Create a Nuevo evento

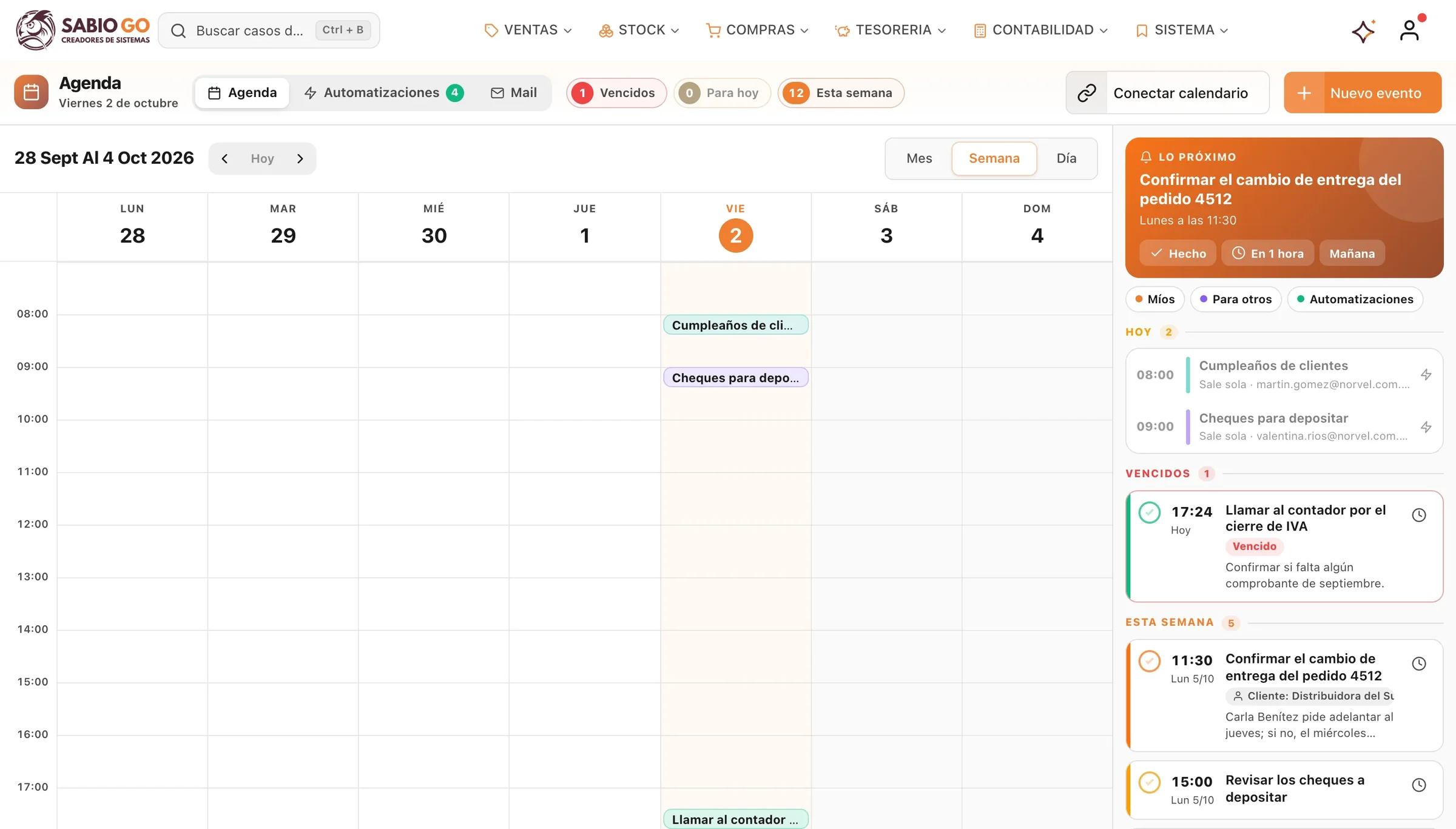[1363, 93]
